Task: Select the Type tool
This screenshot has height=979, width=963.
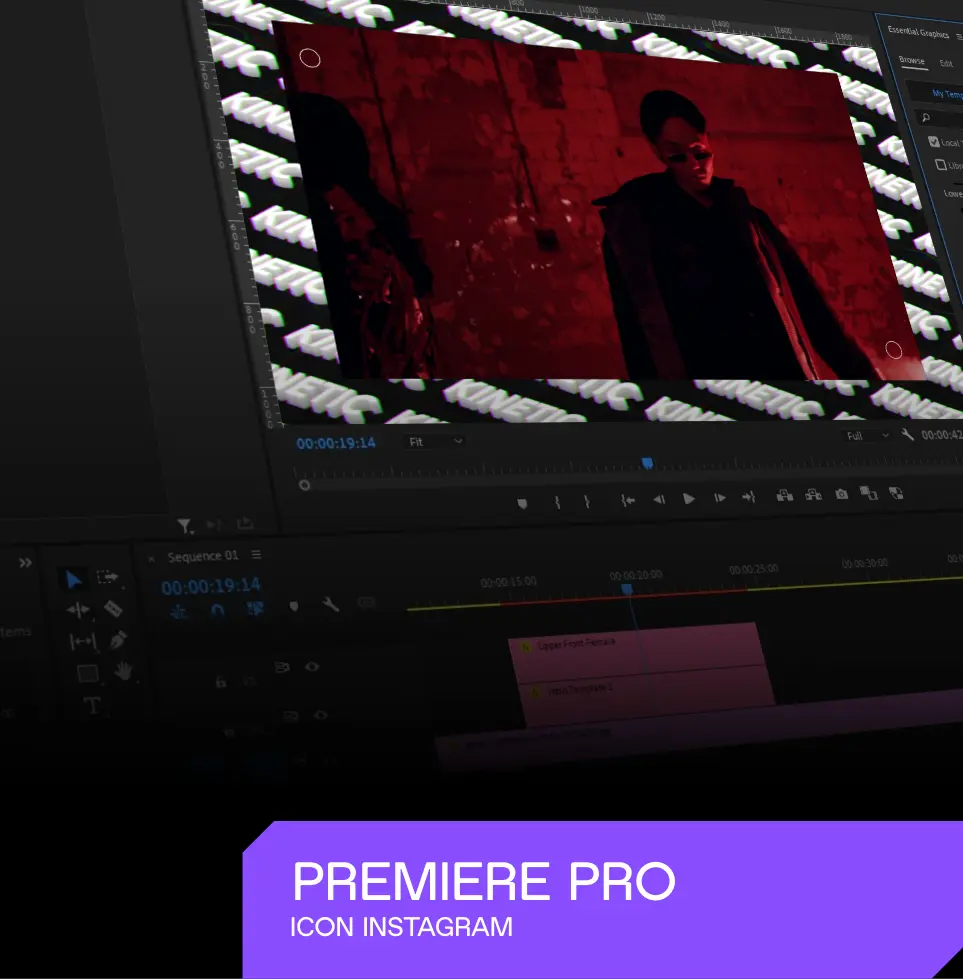Action: point(92,705)
